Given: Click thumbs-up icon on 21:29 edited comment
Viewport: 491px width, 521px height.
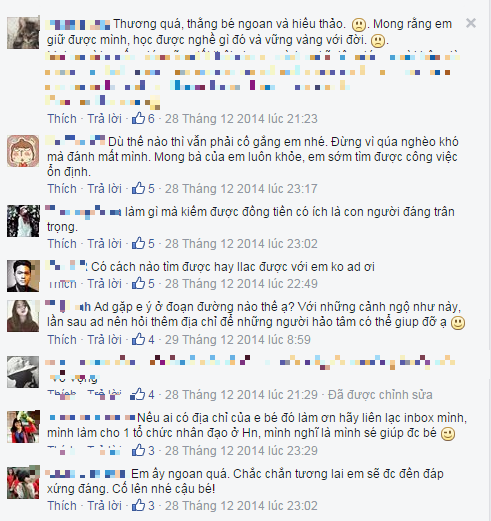Looking at the screenshot, I should [x=138, y=394].
